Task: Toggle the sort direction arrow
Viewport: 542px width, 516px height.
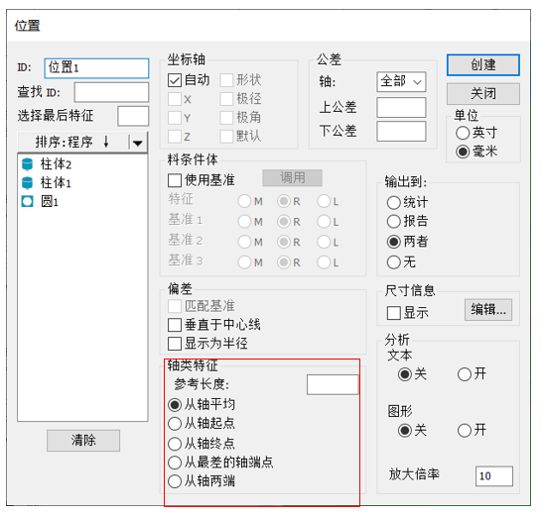Action: point(106,142)
